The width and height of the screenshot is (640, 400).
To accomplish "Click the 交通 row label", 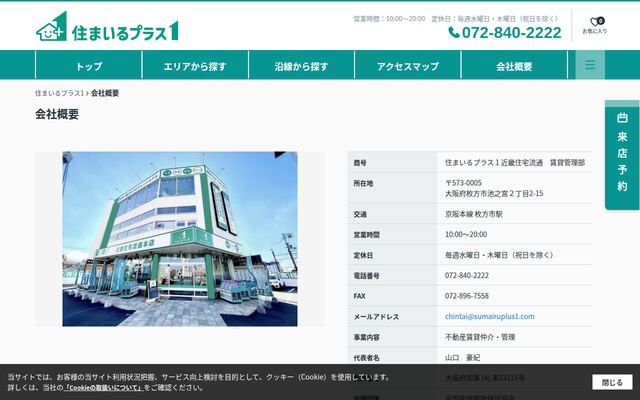I will coord(360,214).
